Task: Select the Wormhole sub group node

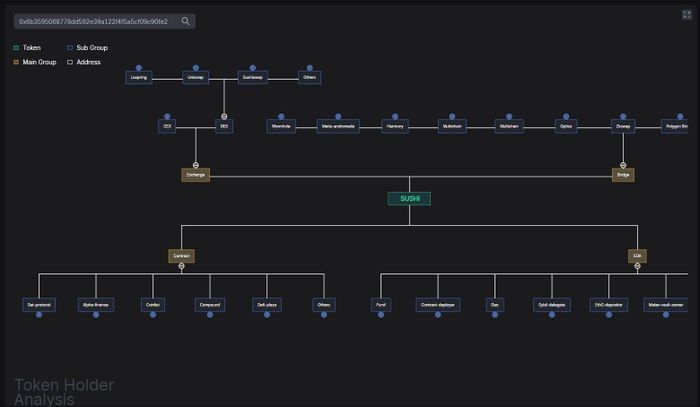Action: (281, 126)
